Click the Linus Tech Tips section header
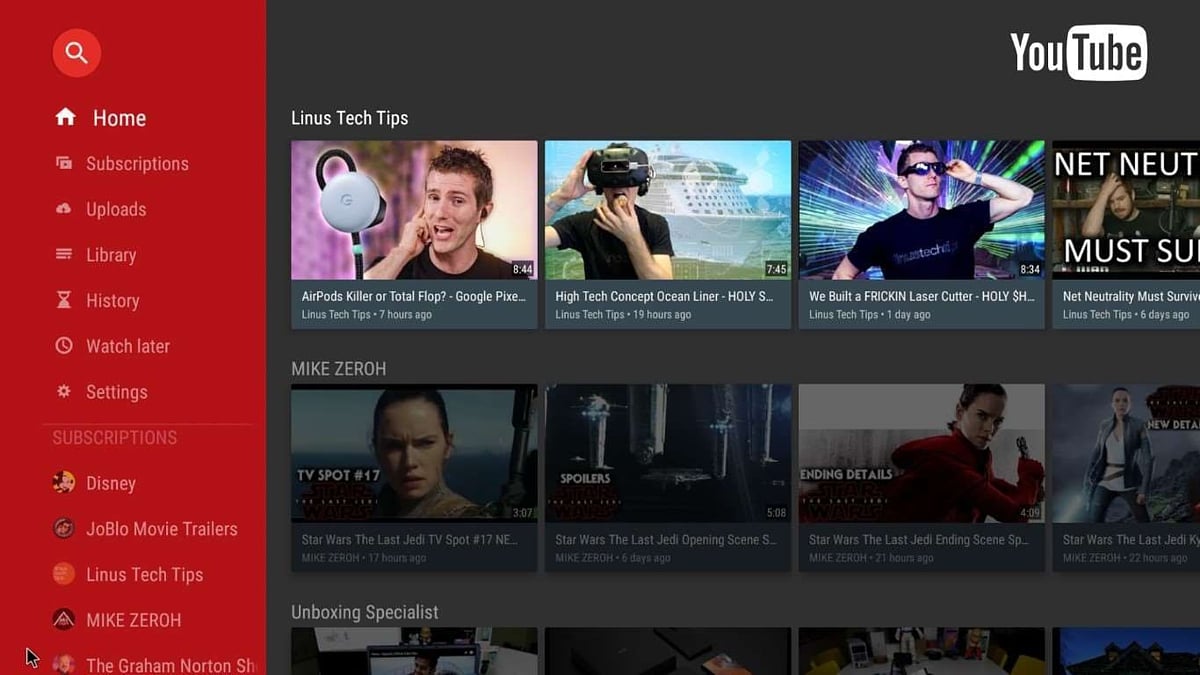Image resolution: width=1200 pixels, height=675 pixels. 349,117
